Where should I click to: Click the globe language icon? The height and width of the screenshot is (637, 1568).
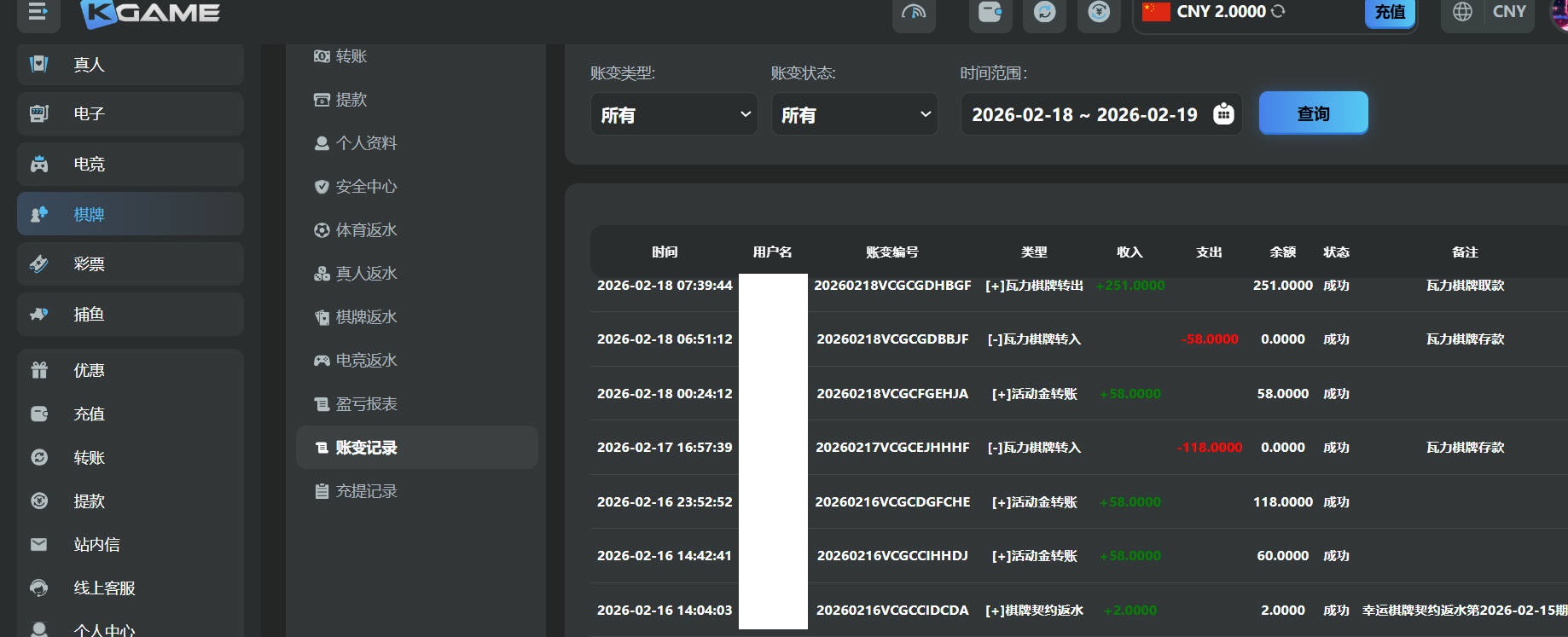(x=1462, y=12)
